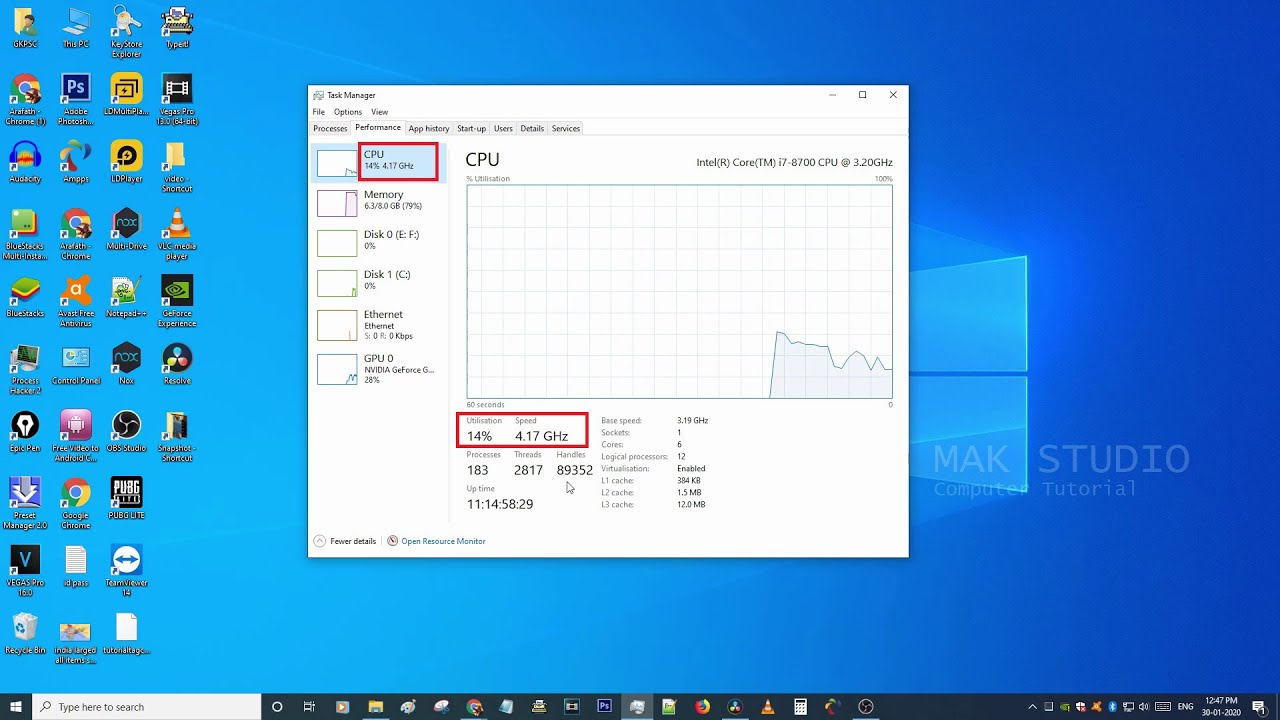Open This PC desktop icon
The image size is (1280, 720).
76,28
